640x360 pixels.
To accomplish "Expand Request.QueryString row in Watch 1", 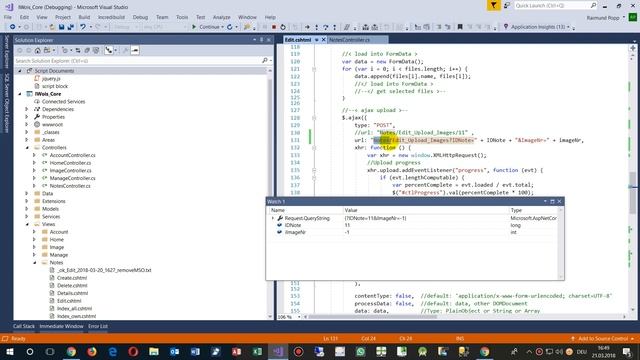I will click(273, 218).
